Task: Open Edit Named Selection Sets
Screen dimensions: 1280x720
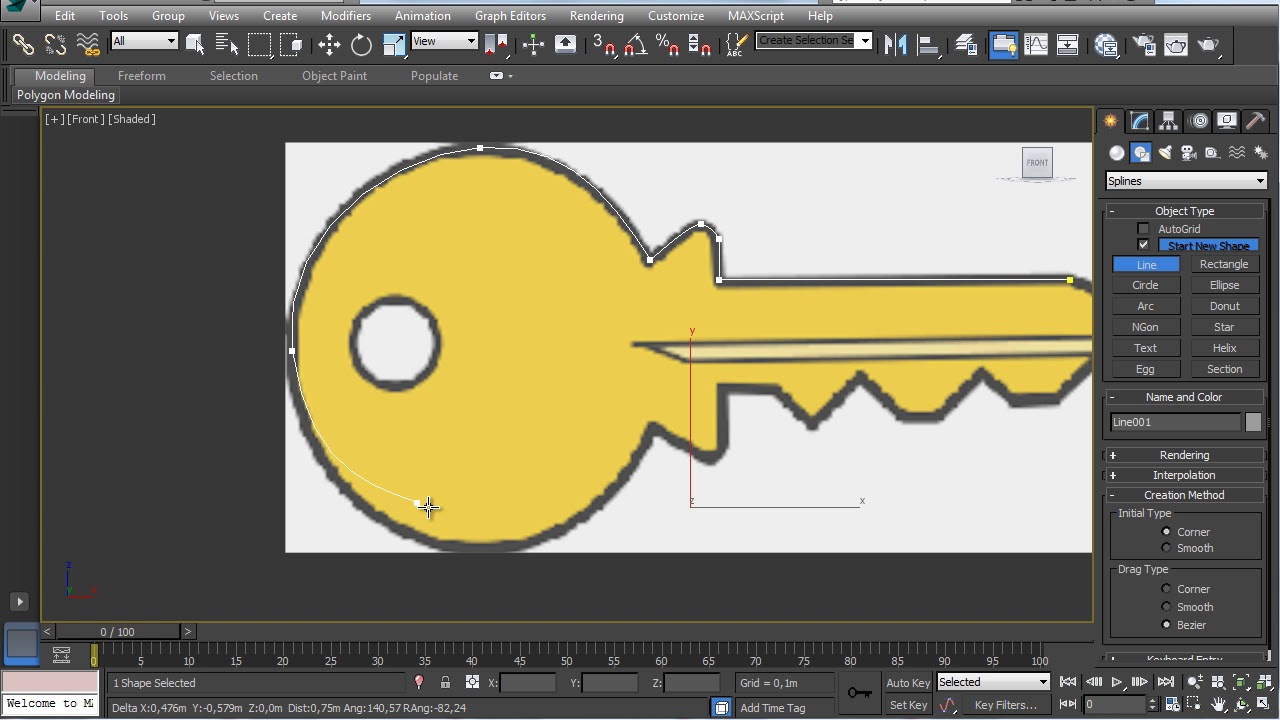Action: coord(736,44)
